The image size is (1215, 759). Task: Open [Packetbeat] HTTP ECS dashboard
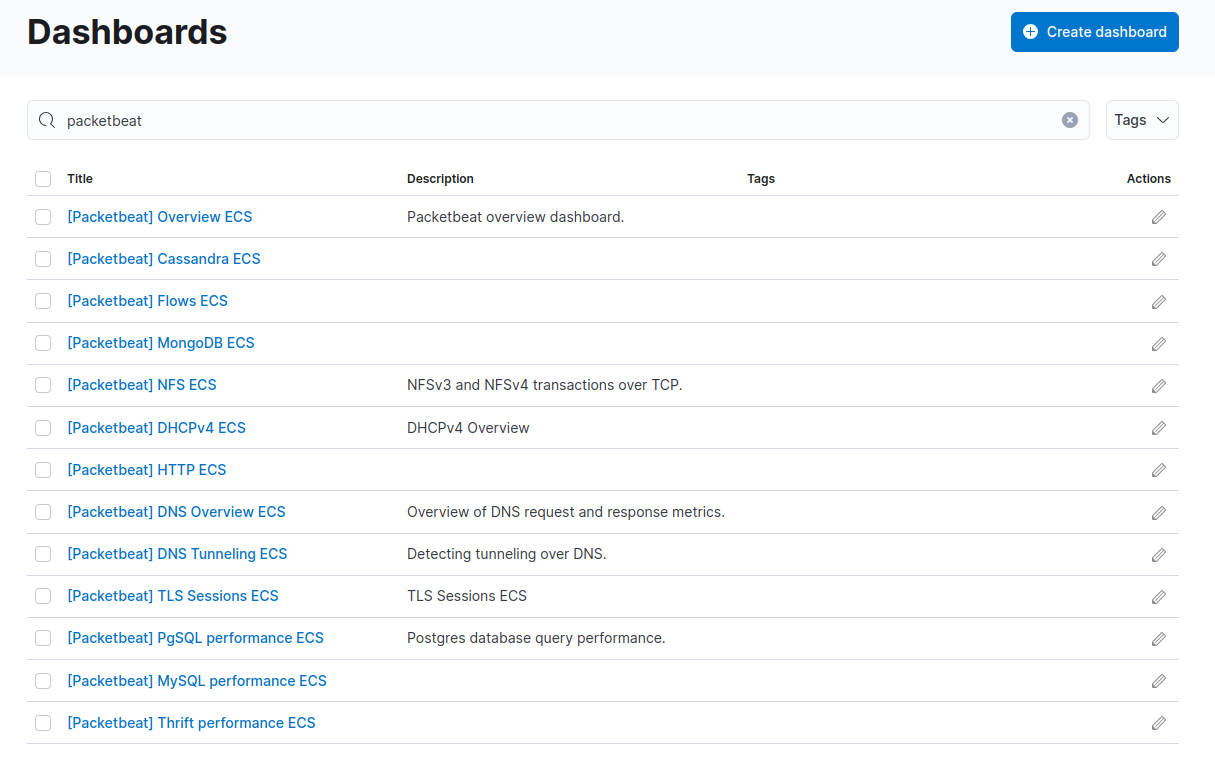click(147, 470)
